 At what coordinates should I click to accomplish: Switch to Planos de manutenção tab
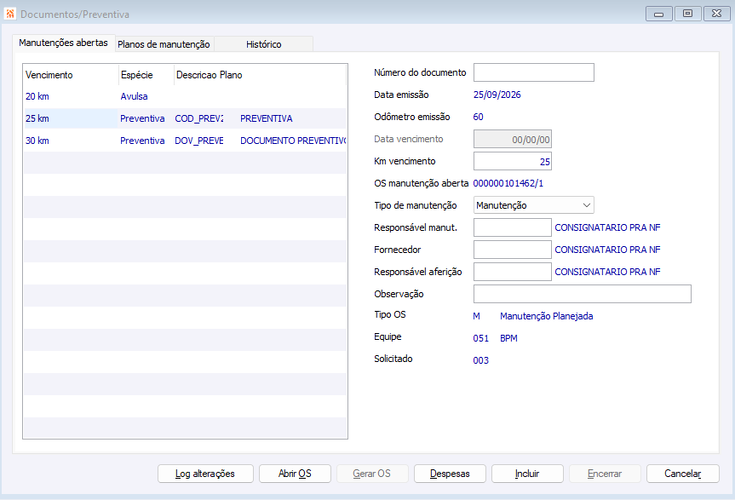(x=164, y=45)
